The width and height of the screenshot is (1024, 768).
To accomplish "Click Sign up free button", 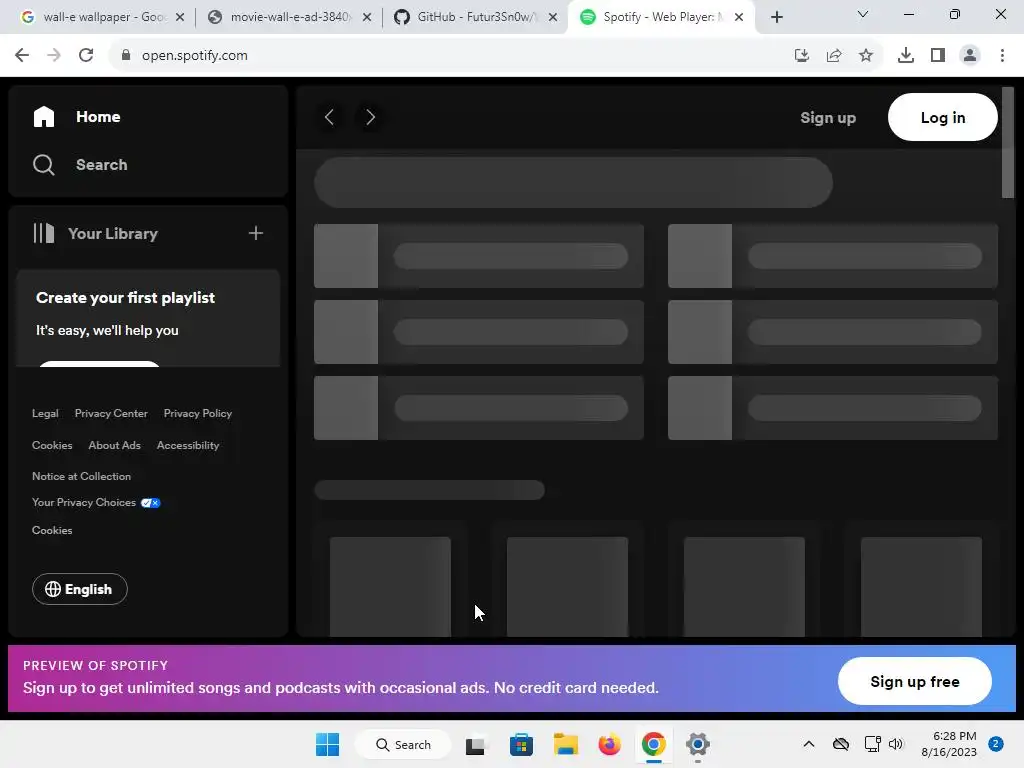I will (x=914, y=681).
